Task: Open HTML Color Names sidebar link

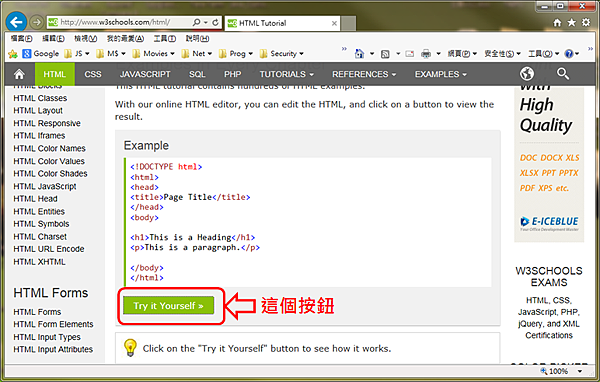Action: [49, 149]
